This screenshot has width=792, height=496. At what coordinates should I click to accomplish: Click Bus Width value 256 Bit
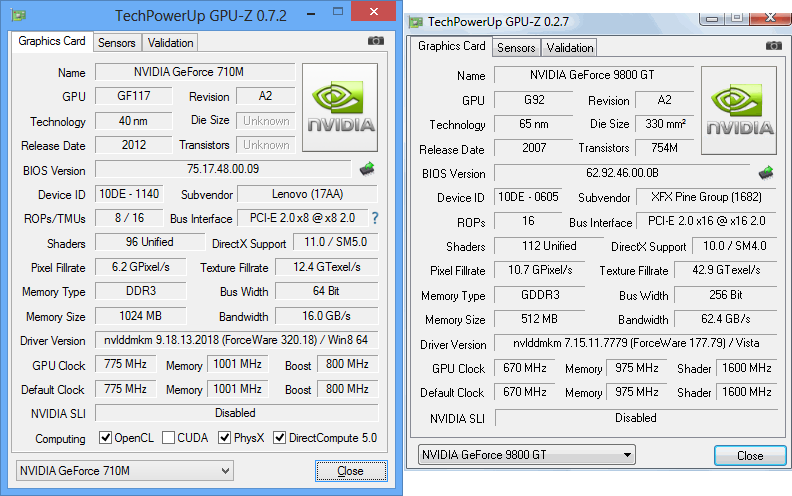tap(726, 295)
